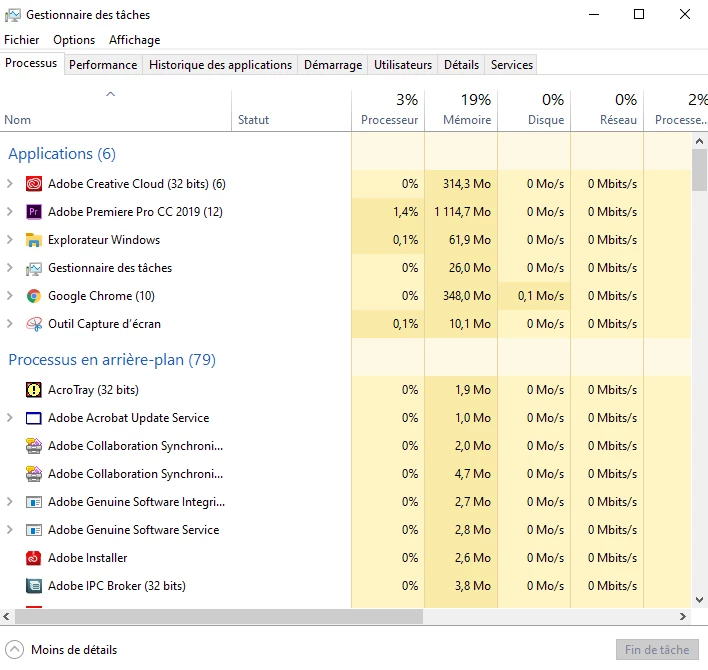Select the AcroTray (32 bits) name

[x=93, y=390]
